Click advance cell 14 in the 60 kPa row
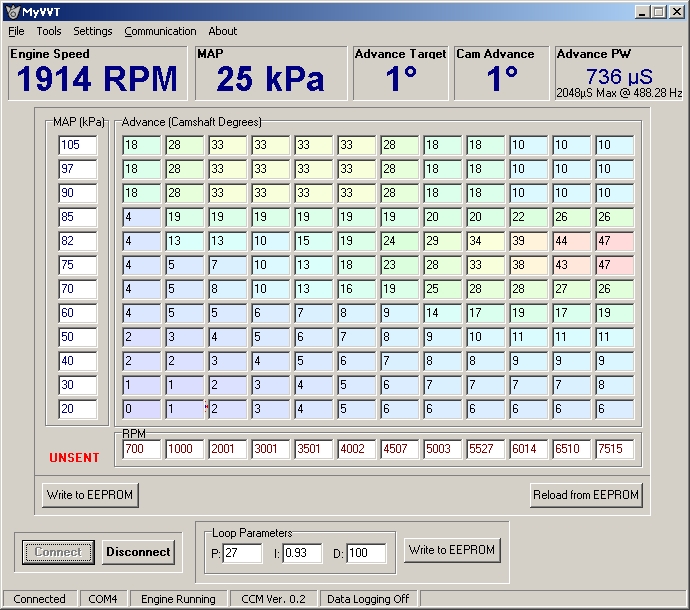690x610 pixels. pos(443,313)
